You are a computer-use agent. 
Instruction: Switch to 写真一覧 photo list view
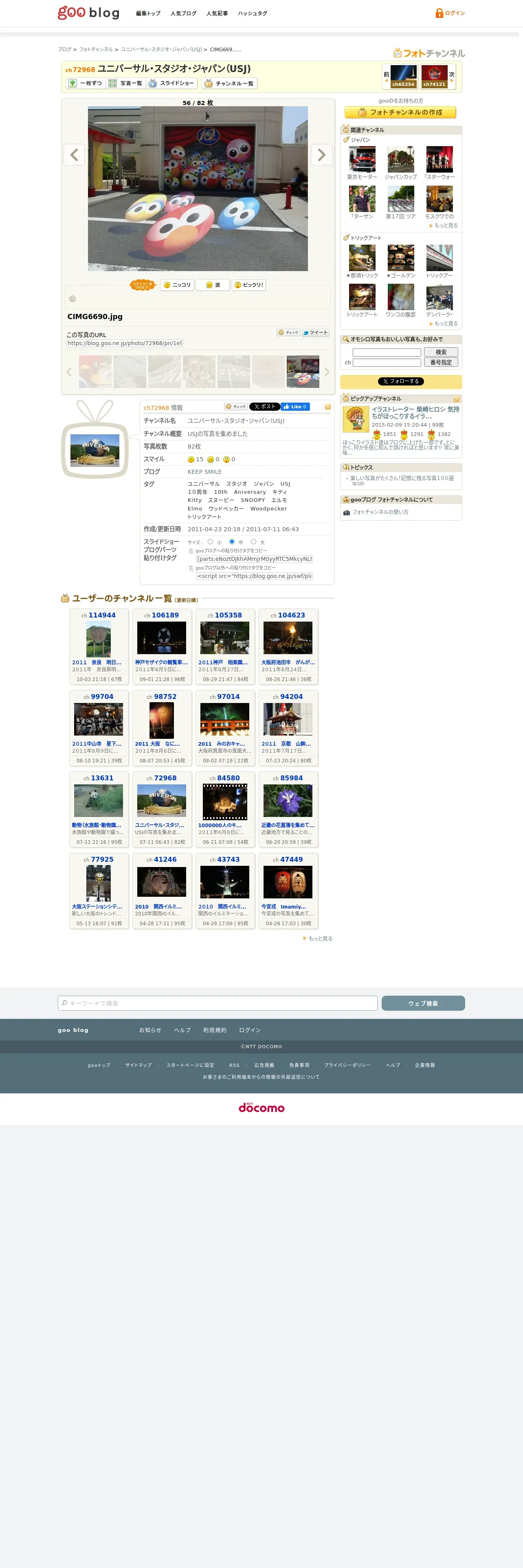tap(125, 83)
